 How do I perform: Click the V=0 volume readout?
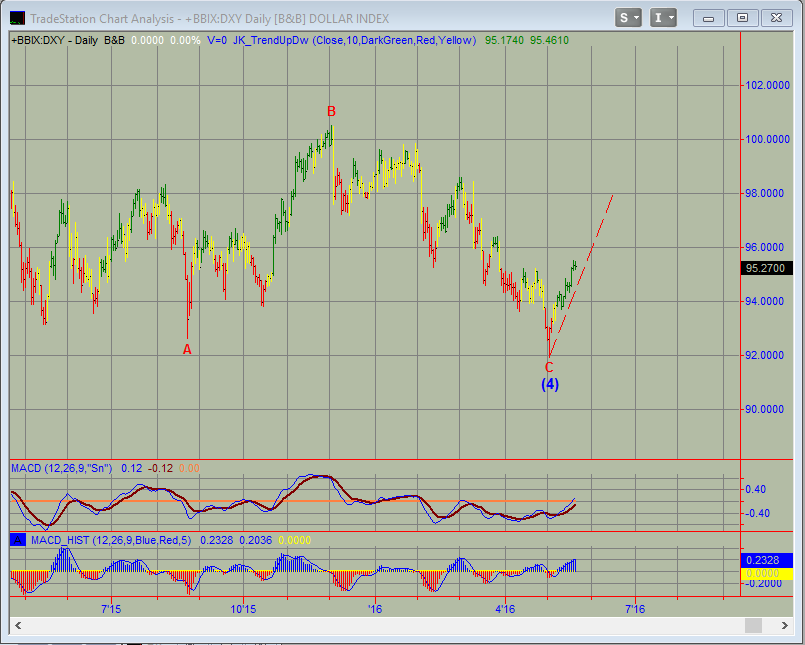coord(217,41)
